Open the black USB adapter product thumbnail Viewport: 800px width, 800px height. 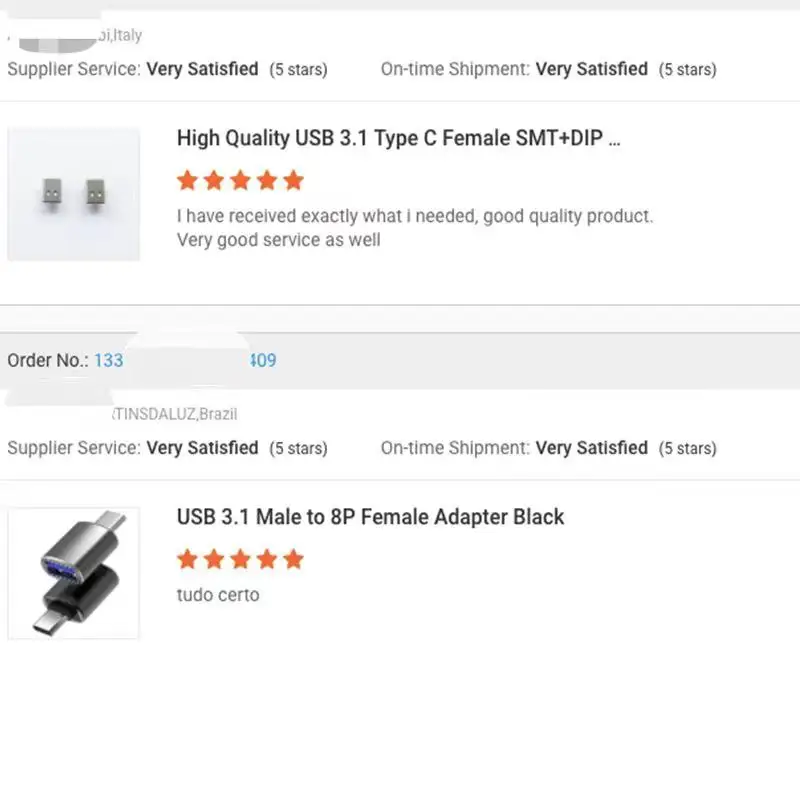[x=74, y=573]
